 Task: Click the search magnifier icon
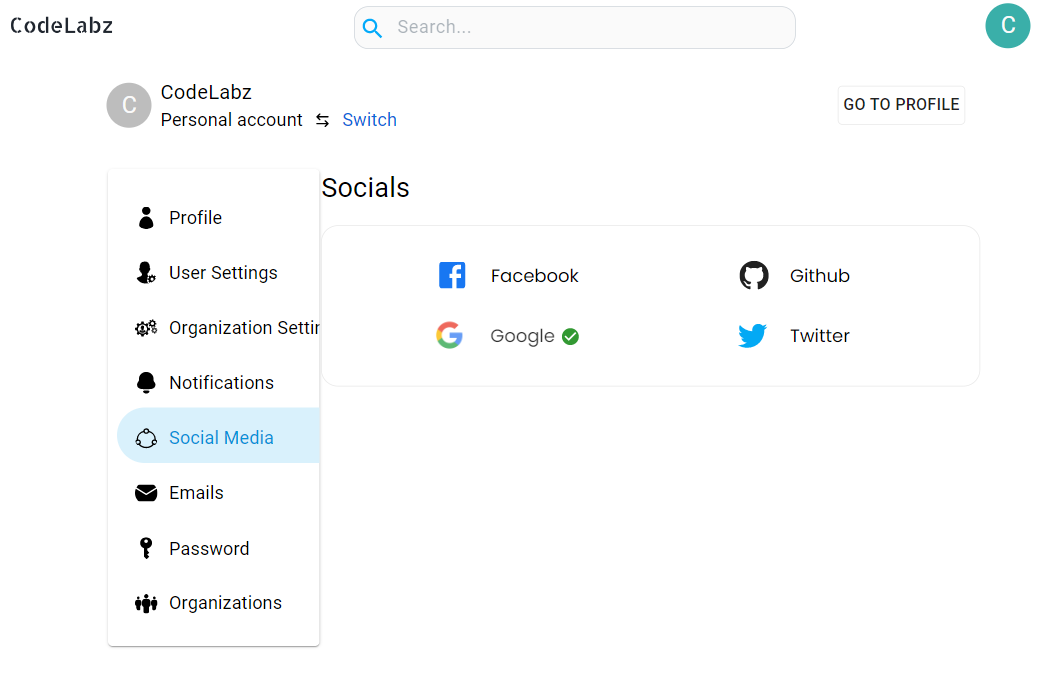(372, 27)
